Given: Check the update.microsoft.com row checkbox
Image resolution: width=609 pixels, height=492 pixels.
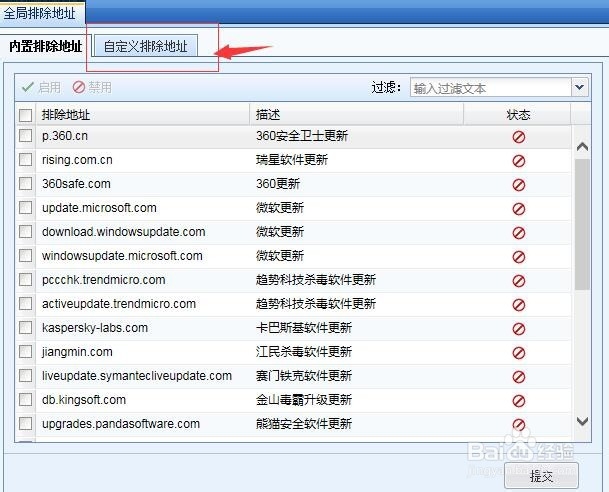Looking at the screenshot, I should [25, 208].
